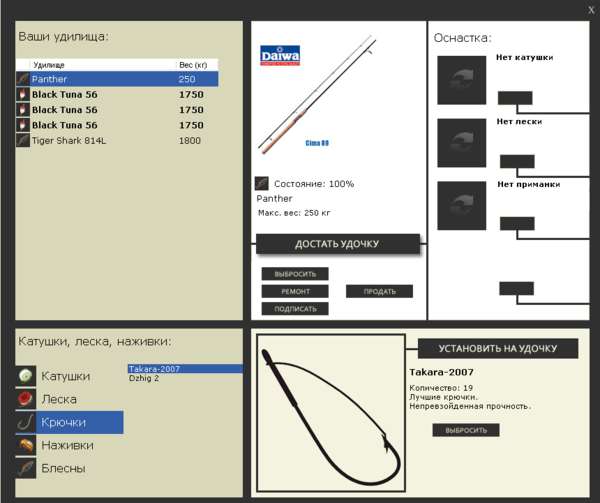Click ВЫБРОСИТЬ button under Takara-2007 description
The height and width of the screenshot is (503, 600).
[466, 430]
